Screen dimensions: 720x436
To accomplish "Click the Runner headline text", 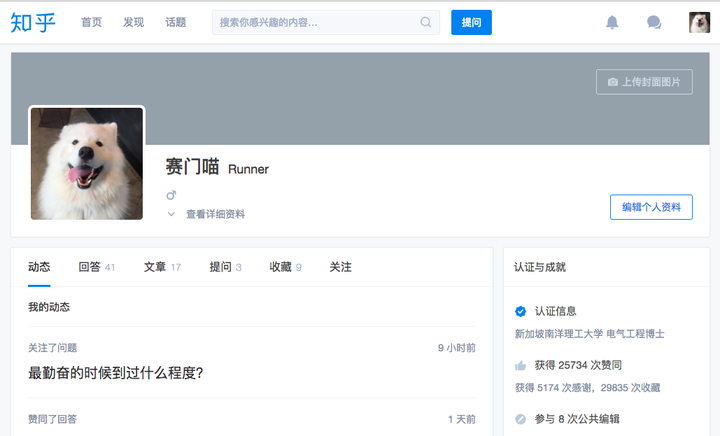I will click(x=248, y=169).
